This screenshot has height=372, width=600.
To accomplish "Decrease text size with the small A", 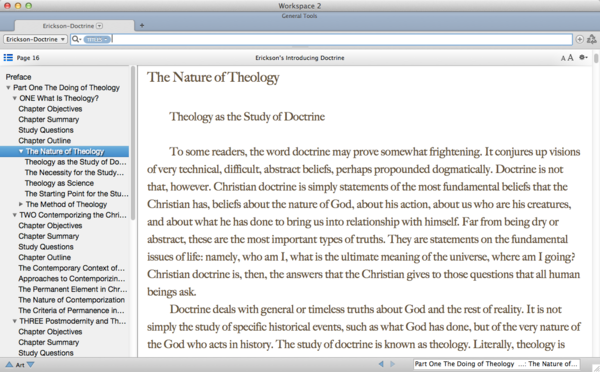I will pyautogui.click(x=563, y=58).
